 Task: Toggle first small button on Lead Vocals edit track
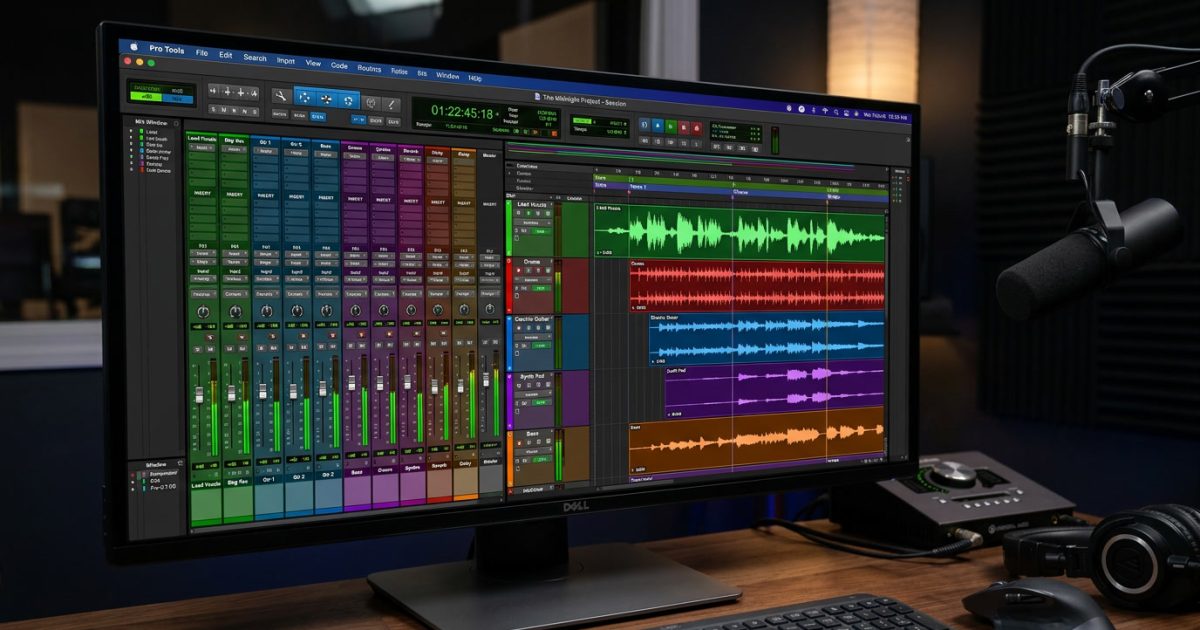coord(520,215)
